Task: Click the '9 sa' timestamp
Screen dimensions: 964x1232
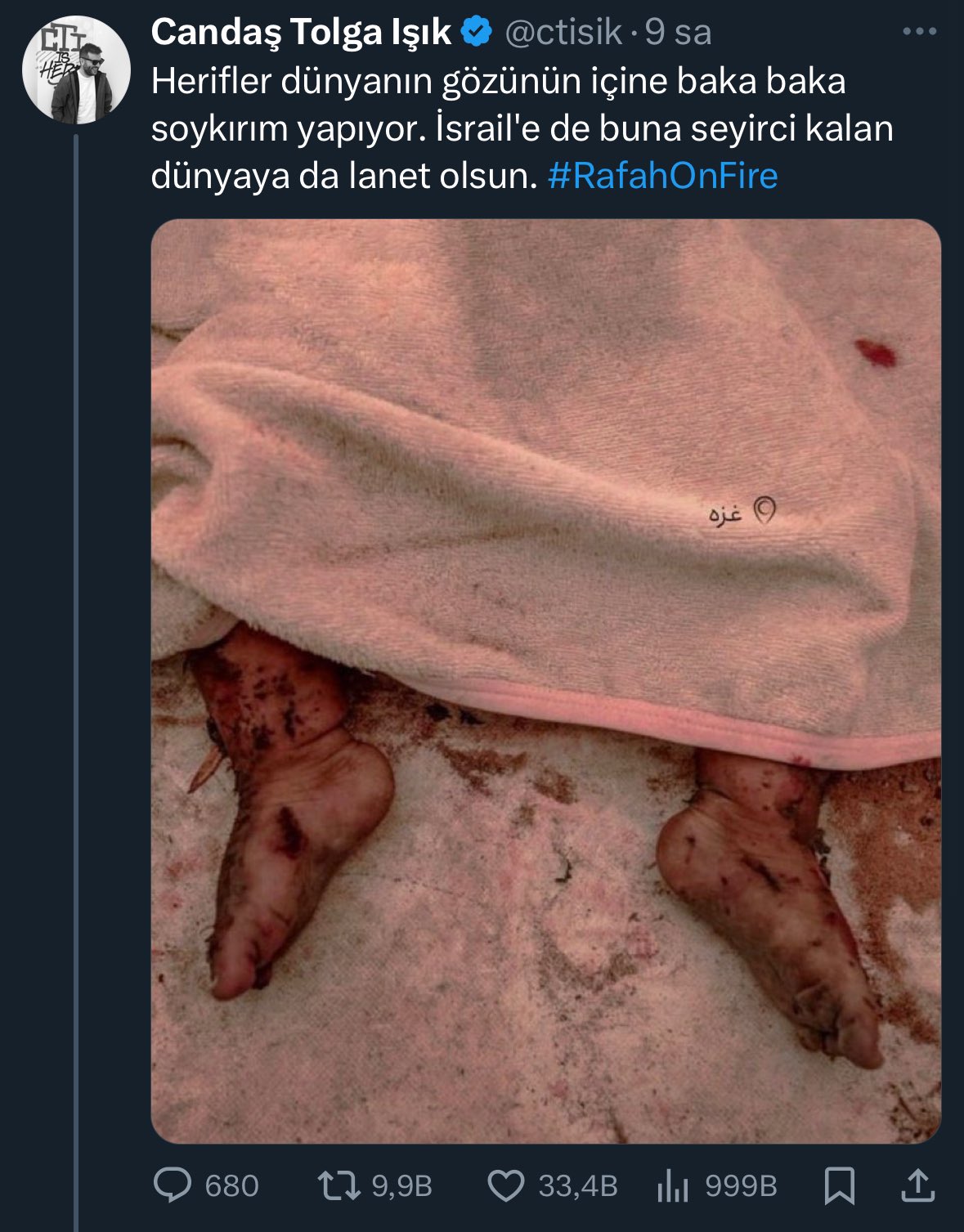Action: [678, 33]
